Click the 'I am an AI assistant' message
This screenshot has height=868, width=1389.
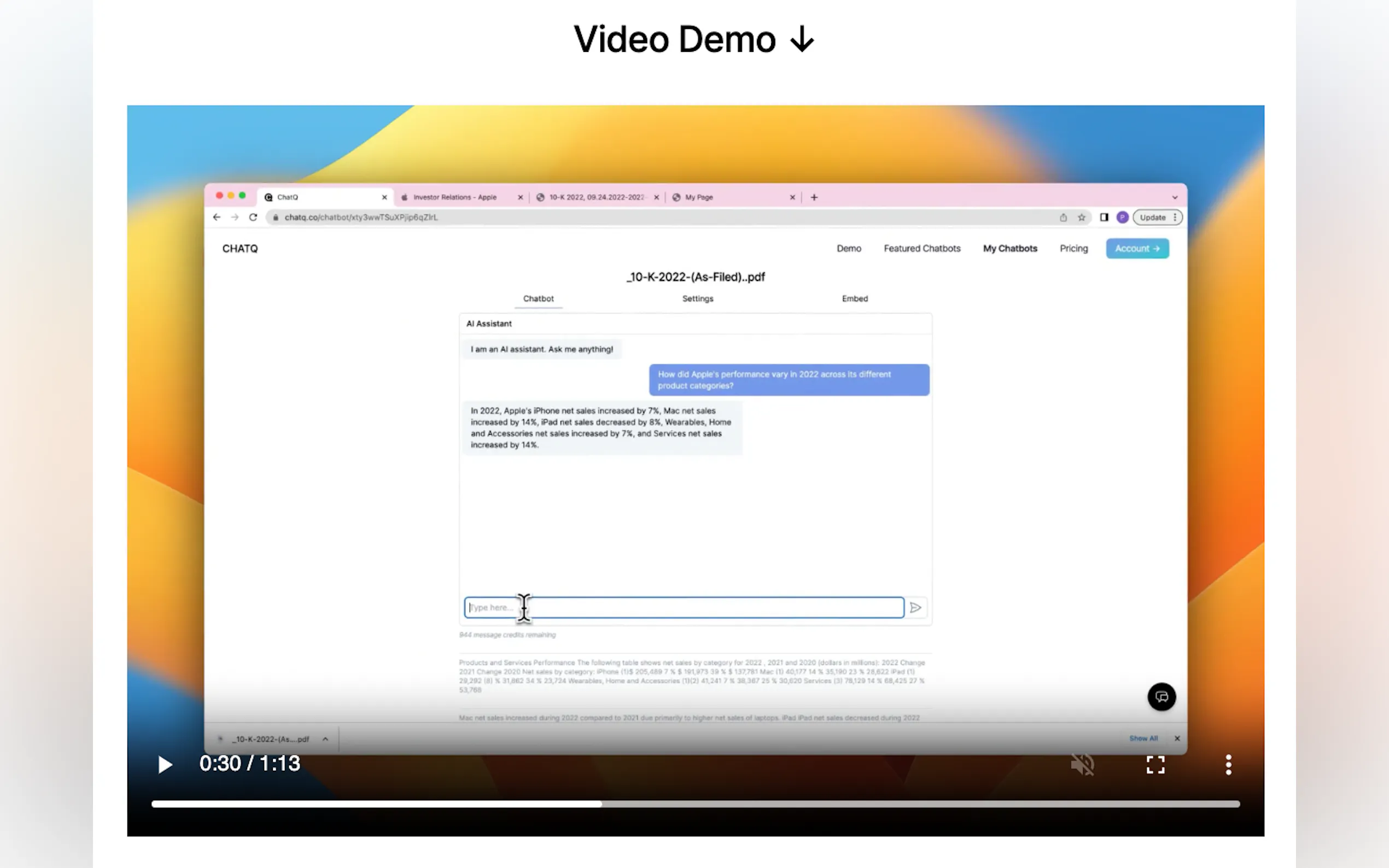coord(541,349)
